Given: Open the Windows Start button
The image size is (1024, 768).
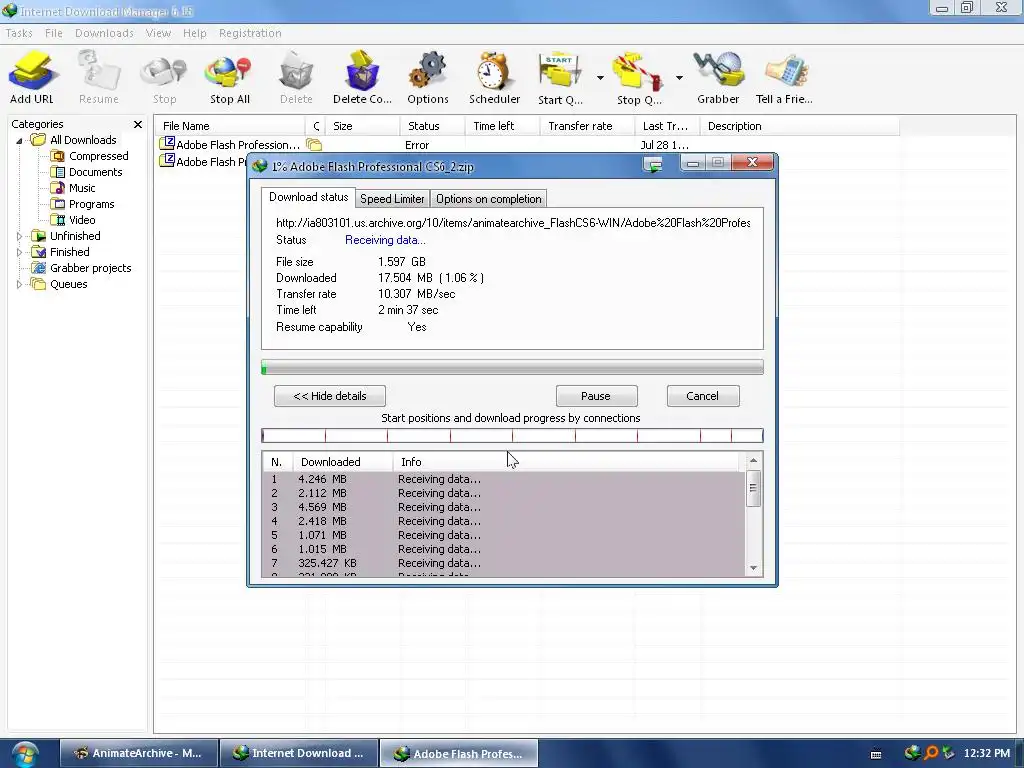Looking at the screenshot, I should (x=24, y=754).
